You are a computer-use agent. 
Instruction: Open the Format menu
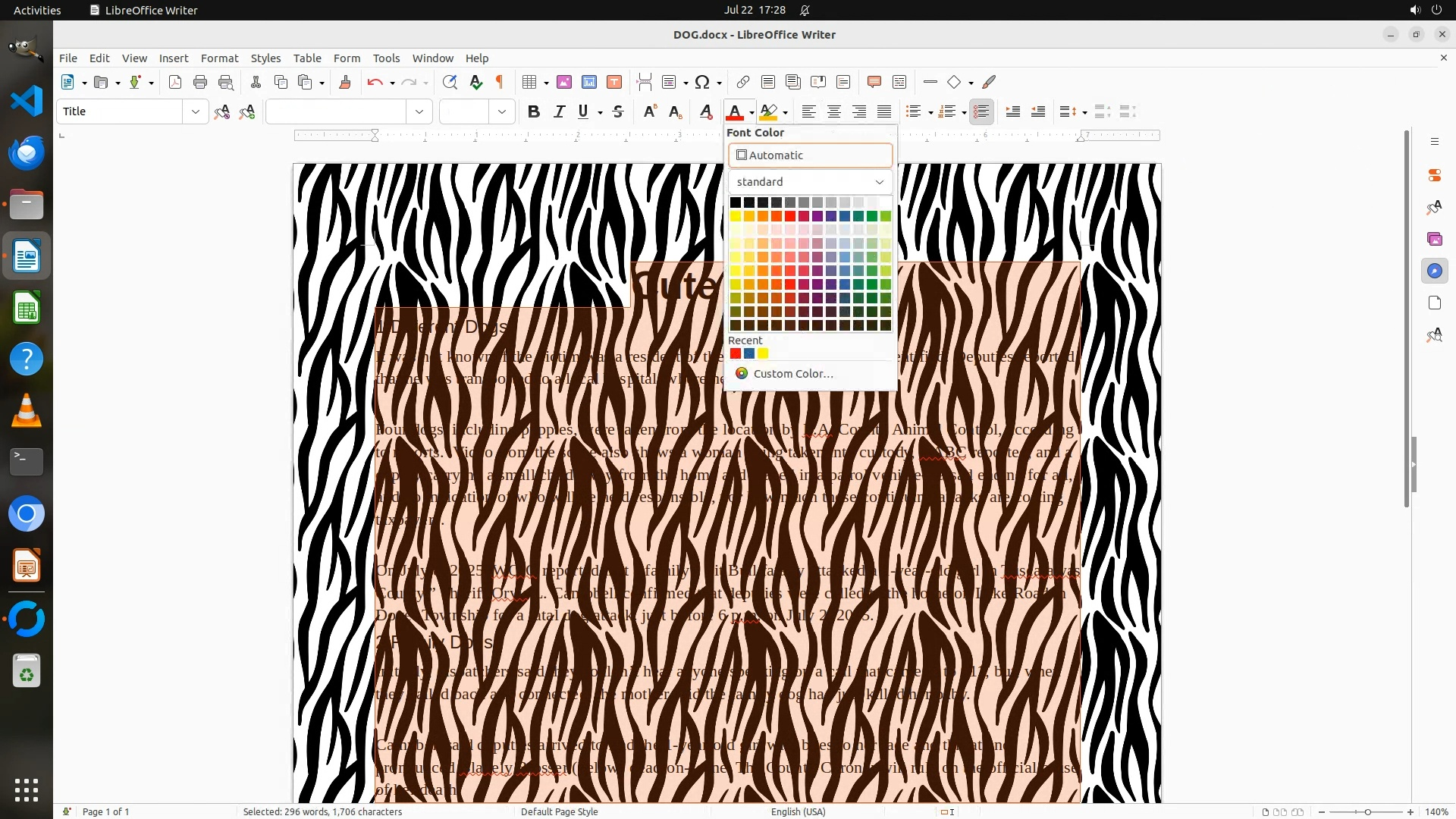219,58
